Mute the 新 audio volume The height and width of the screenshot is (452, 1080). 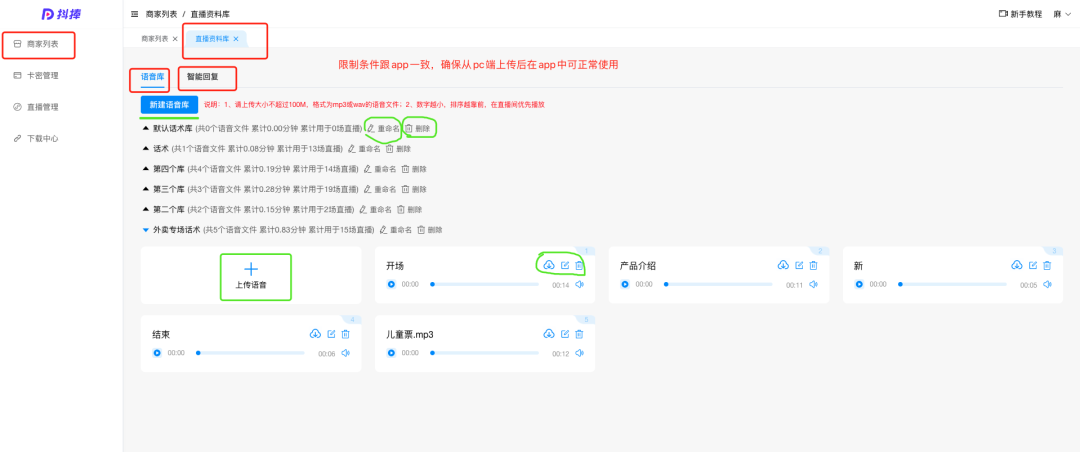pyautogui.click(x=1047, y=284)
